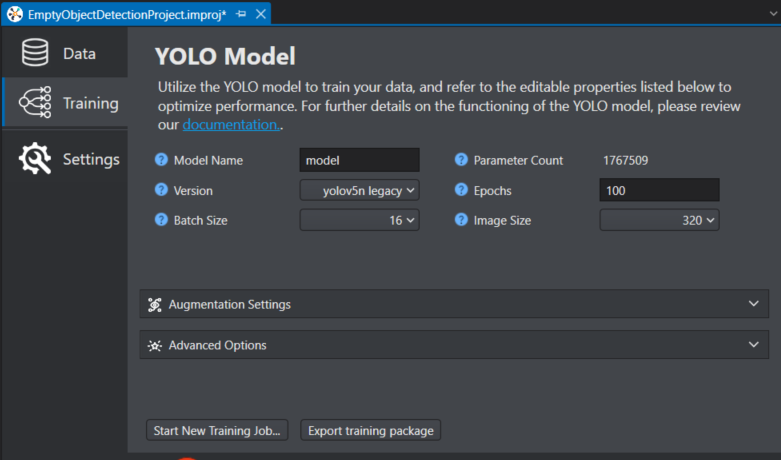Click the Training neural network icon
The height and width of the screenshot is (460, 781).
[35, 103]
